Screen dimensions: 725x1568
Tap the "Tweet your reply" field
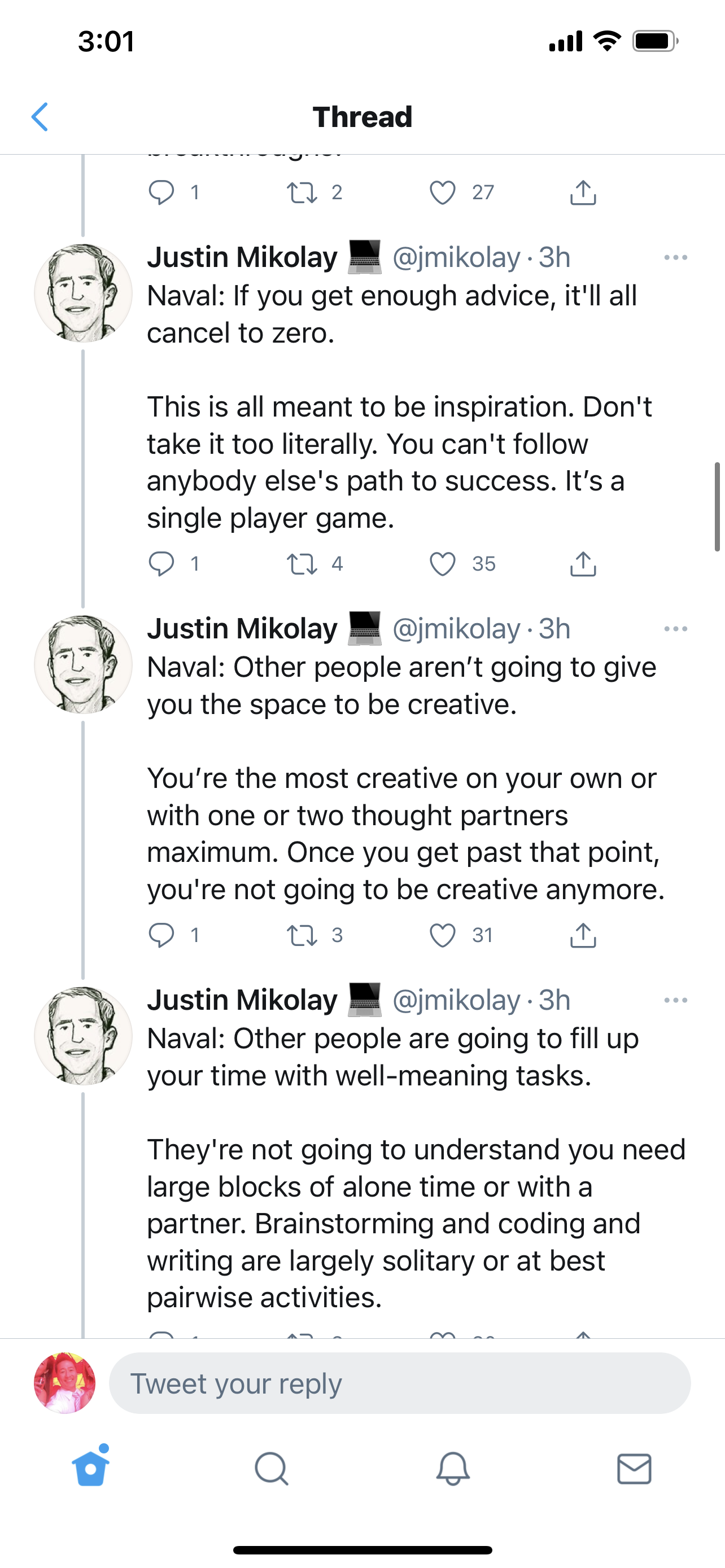399,1383
